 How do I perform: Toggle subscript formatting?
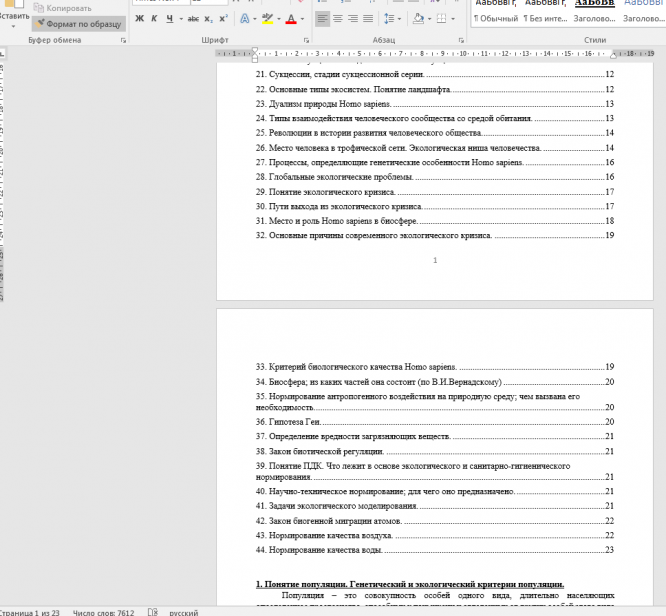coord(208,19)
